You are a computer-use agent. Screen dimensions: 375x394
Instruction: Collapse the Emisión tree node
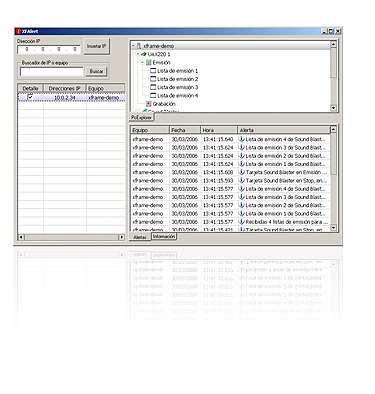(142, 62)
